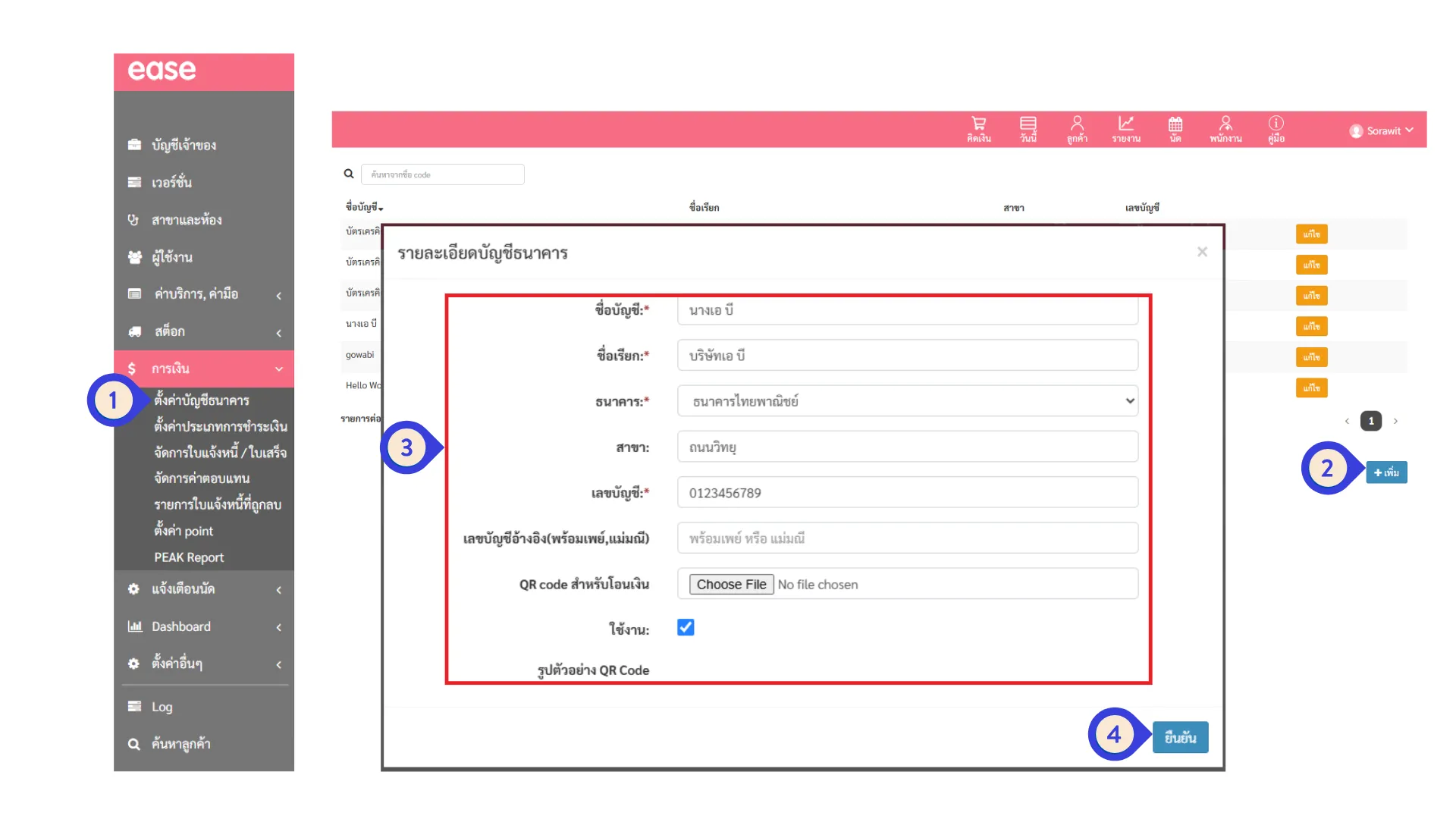Click the ยืนยัน confirm button
The height and width of the screenshot is (819, 1456).
[x=1180, y=737]
